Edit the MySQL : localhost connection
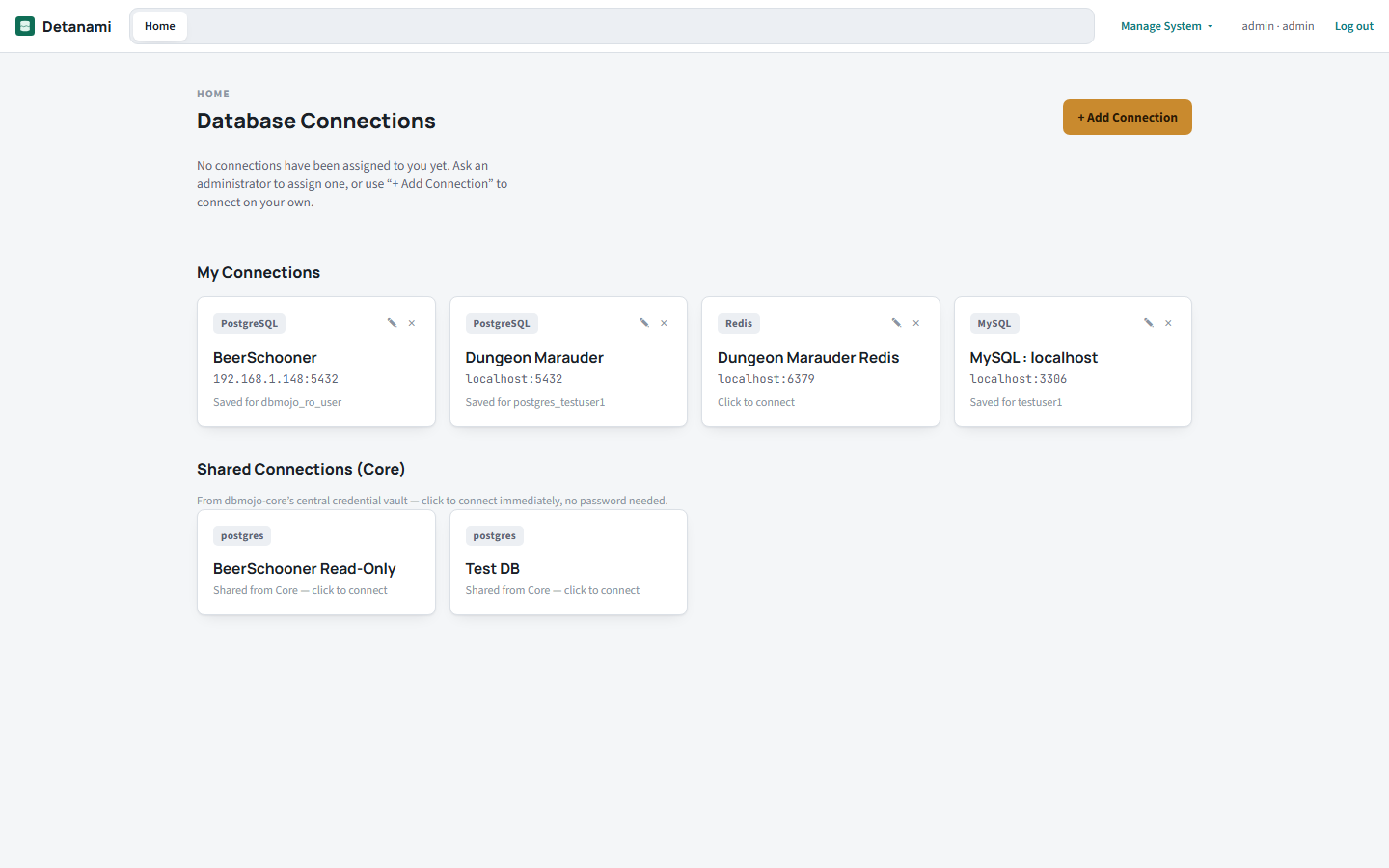 [x=1149, y=323]
